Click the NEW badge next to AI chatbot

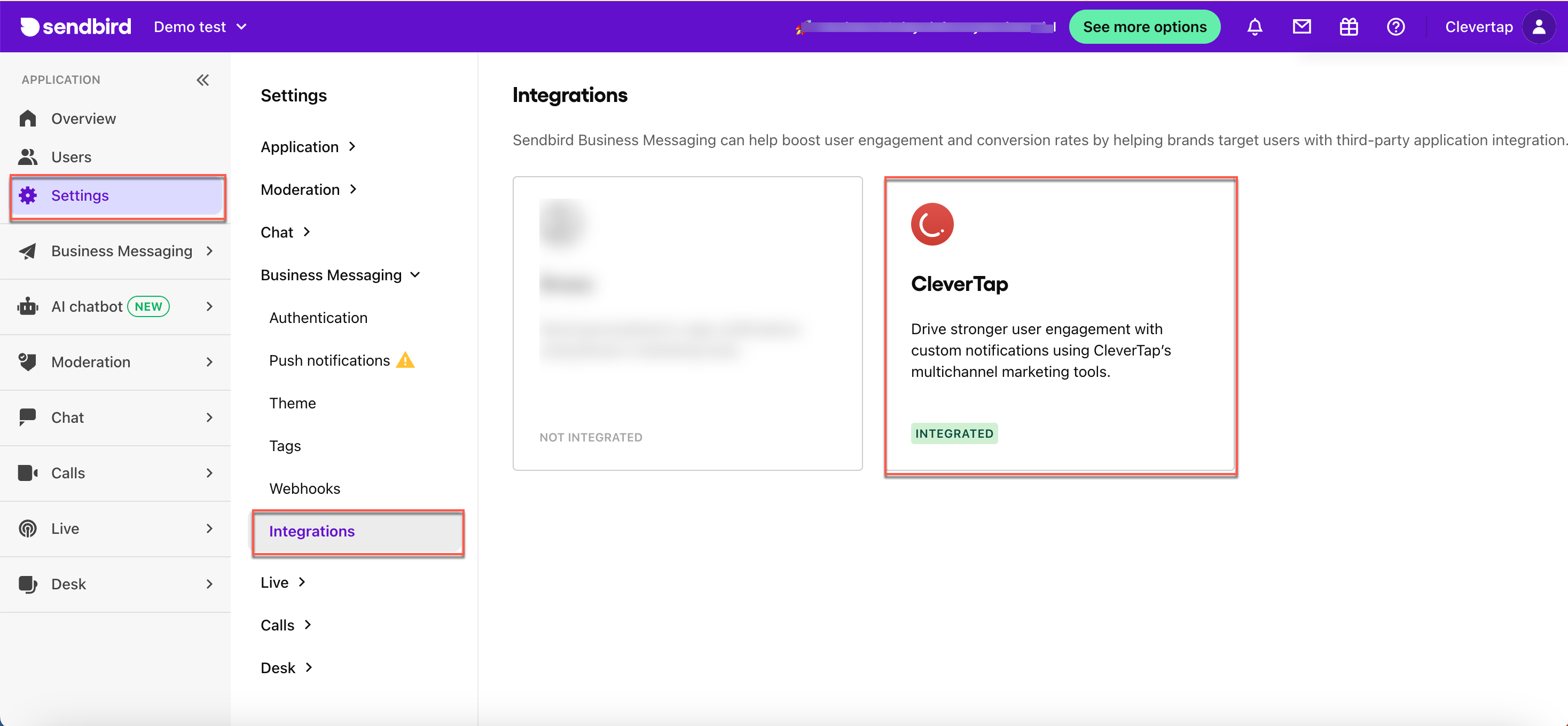point(148,306)
